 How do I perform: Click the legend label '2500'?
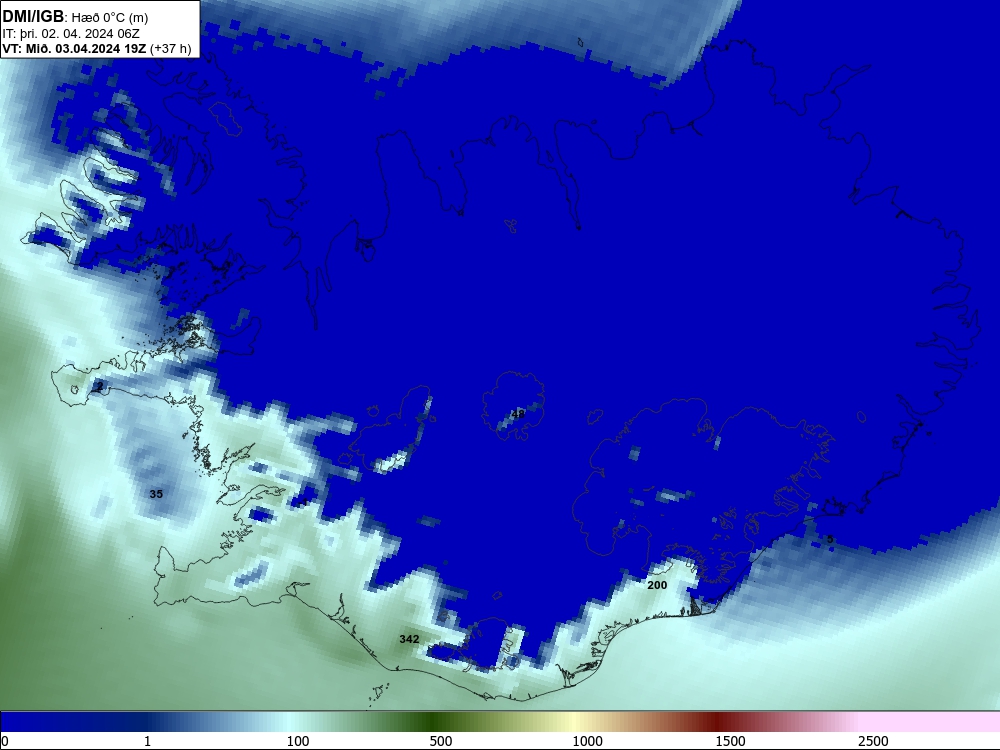pos(873,741)
